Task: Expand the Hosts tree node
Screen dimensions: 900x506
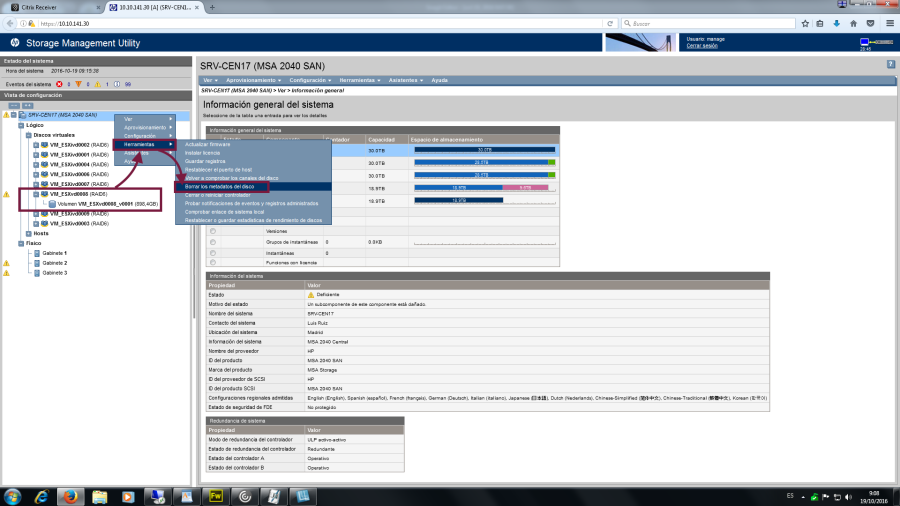Action: (x=28, y=233)
